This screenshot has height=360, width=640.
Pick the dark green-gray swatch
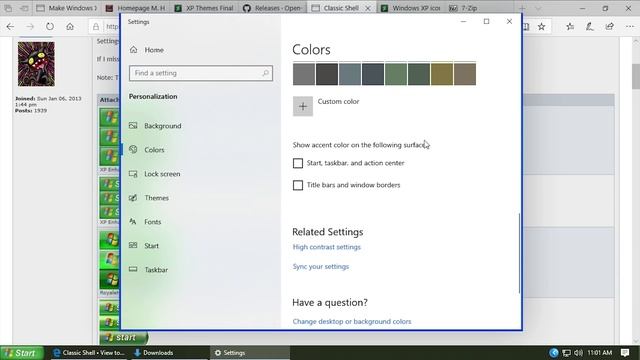coord(419,74)
